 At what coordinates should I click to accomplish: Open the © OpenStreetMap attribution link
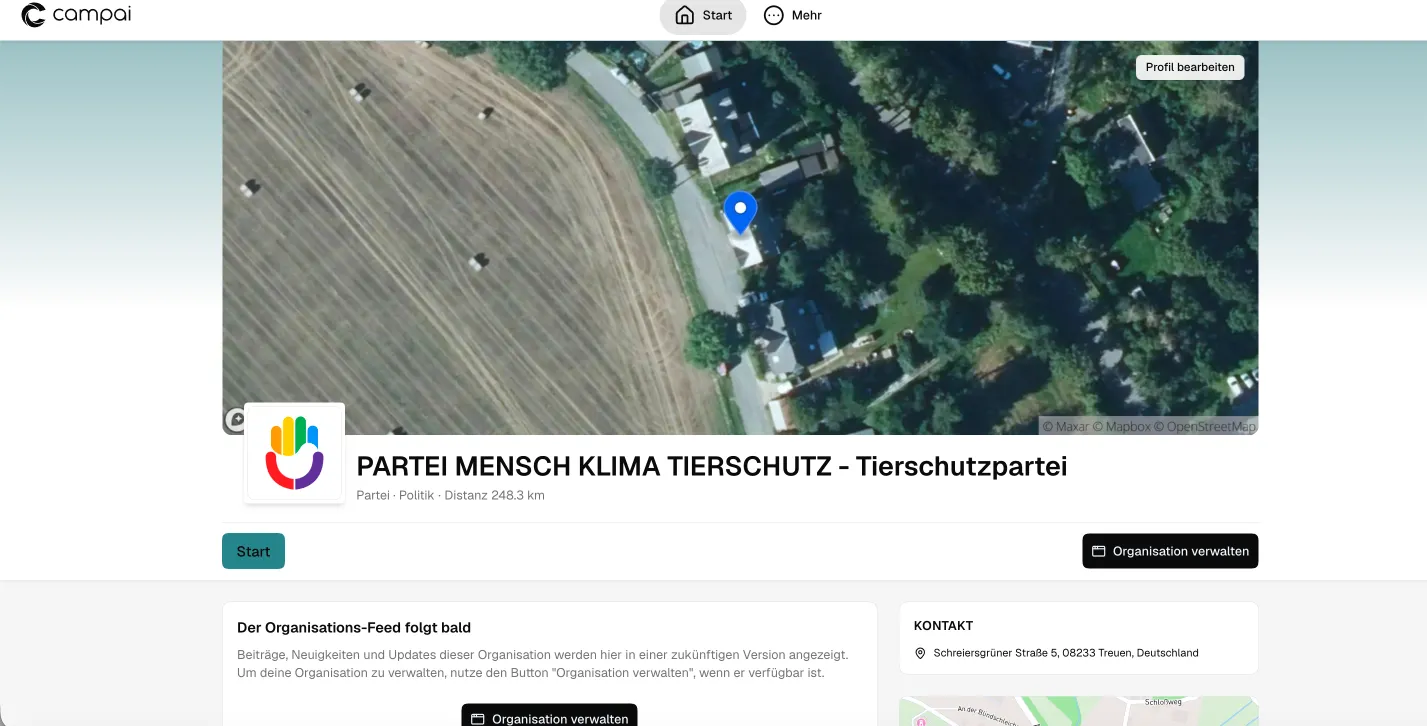(1204, 427)
